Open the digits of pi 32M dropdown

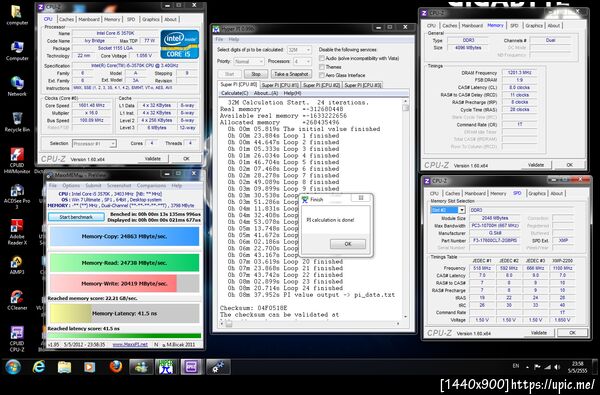tap(299, 50)
